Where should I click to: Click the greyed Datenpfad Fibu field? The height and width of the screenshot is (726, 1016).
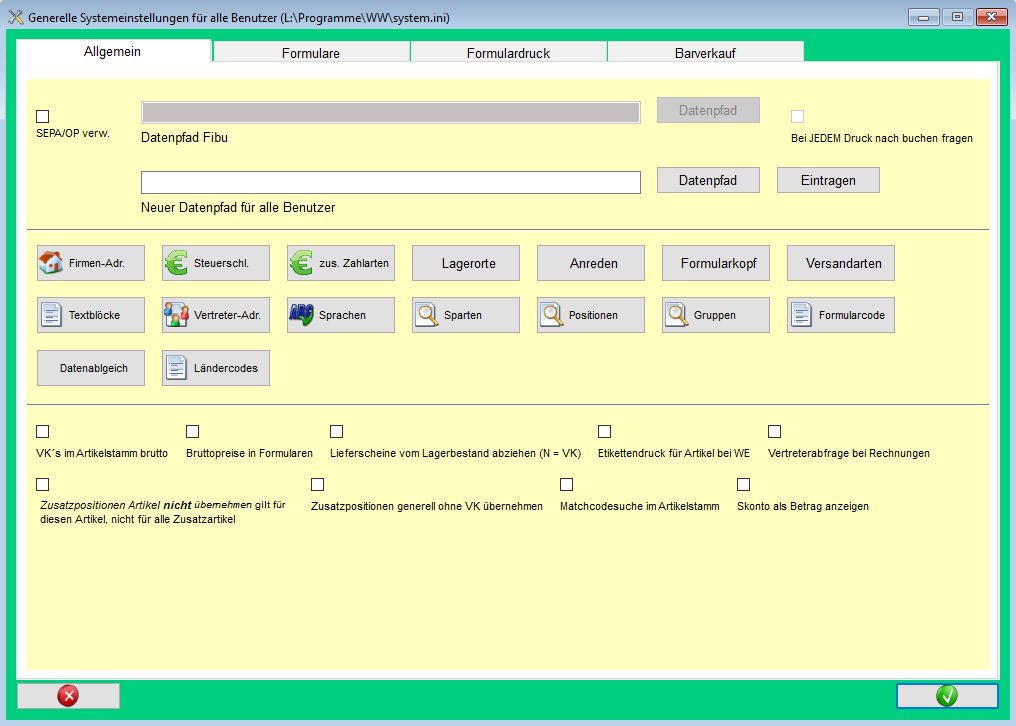coord(391,112)
